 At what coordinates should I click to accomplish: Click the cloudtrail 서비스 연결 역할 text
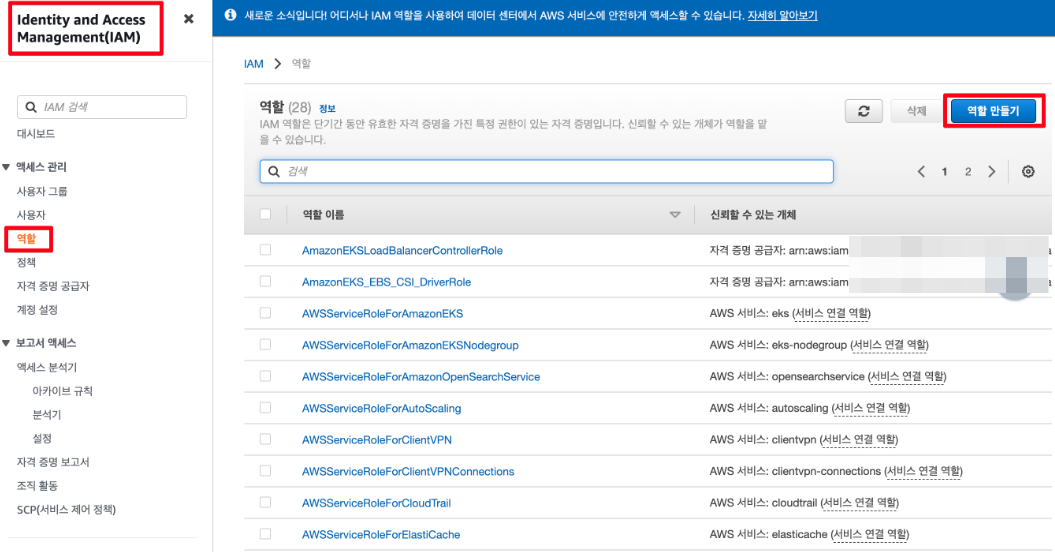pyautogui.click(x=859, y=503)
